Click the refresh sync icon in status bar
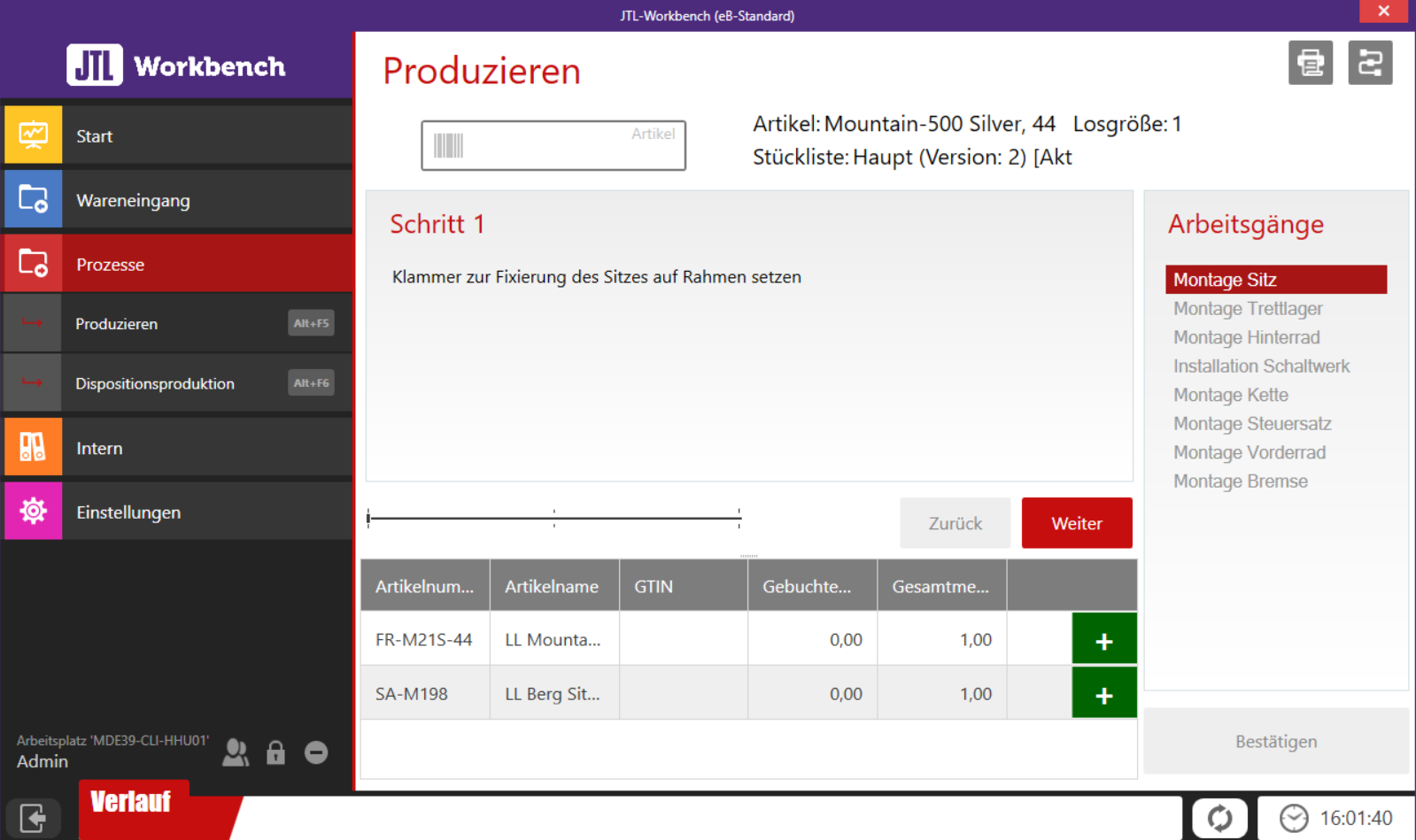The height and width of the screenshot is (840, 1416). point(1219,818)
